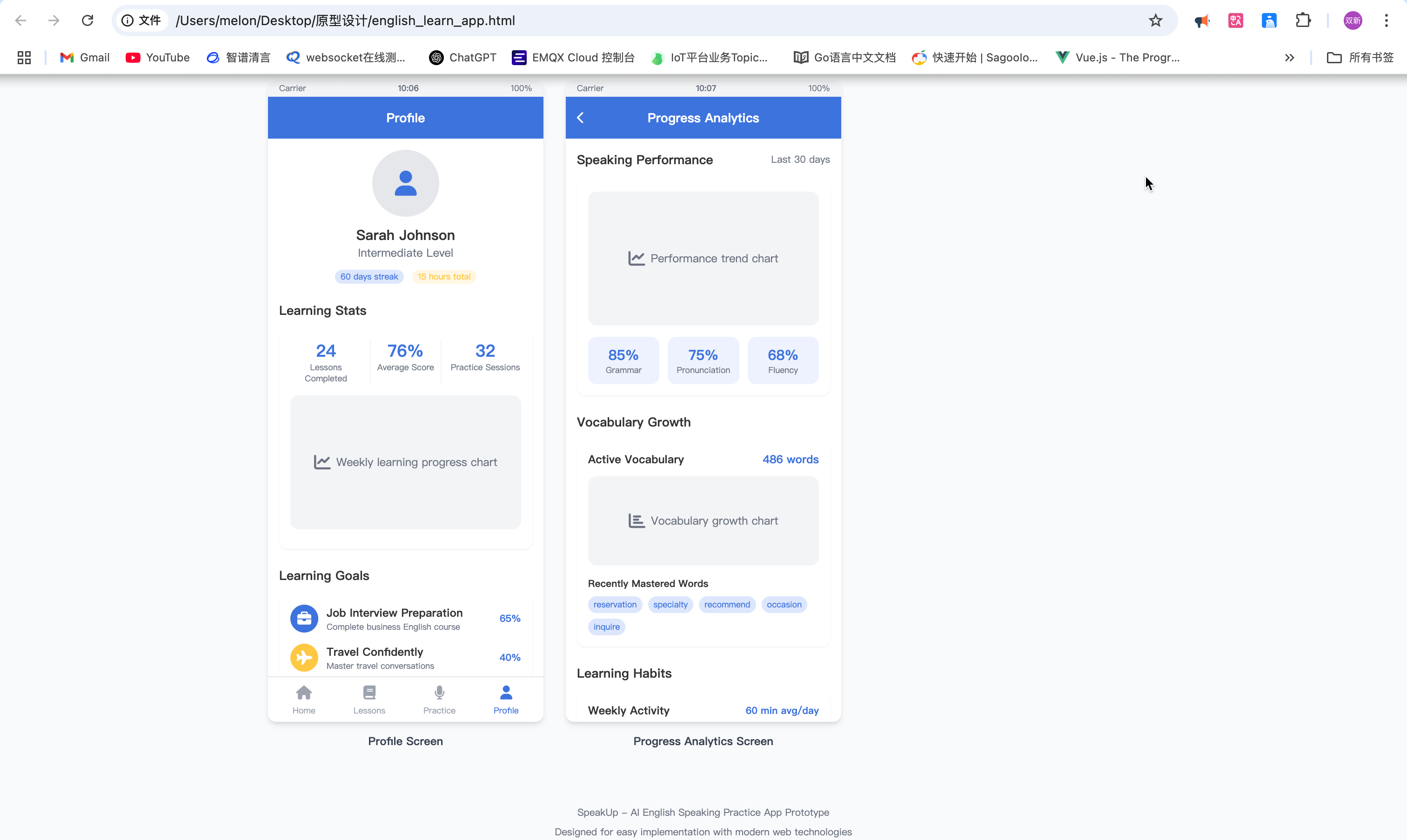Bookmark page with the star icon
The width and height of the screenshot is (1407, 840).
(1156, 21)
